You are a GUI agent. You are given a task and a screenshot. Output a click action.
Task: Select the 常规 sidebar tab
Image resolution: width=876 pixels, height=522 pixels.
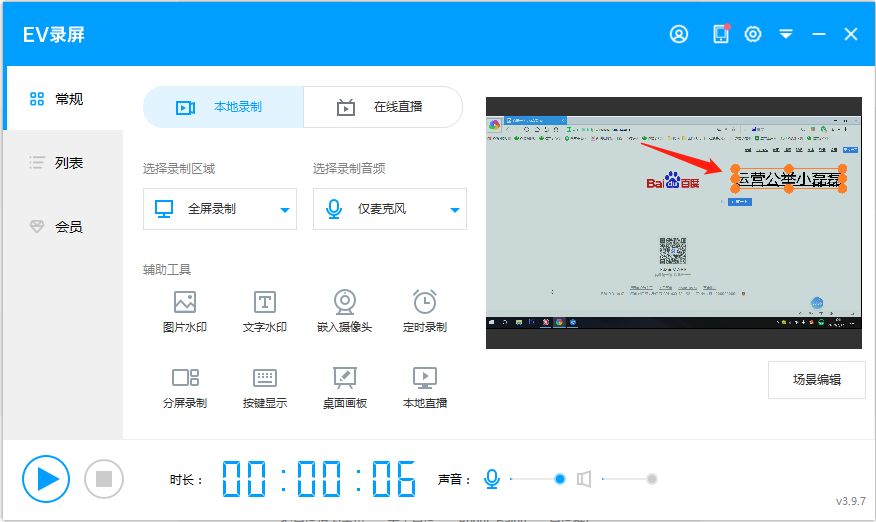63,99
